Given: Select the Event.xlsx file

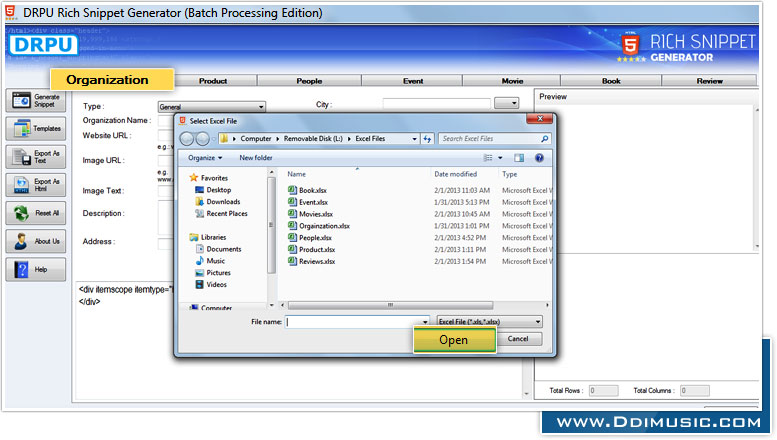Looking at the screenshot, I should [308, 202].
